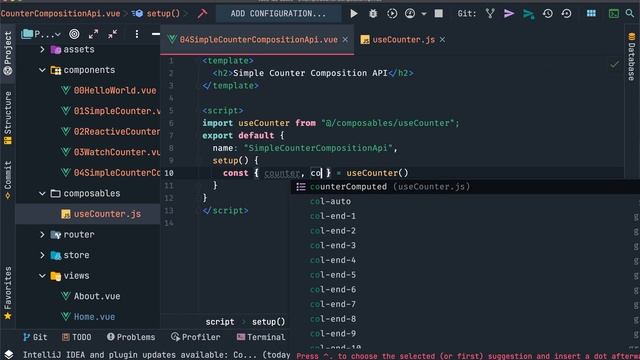Click CounterCompositionApi.vue breadcrumb in navigation bar

60,13
